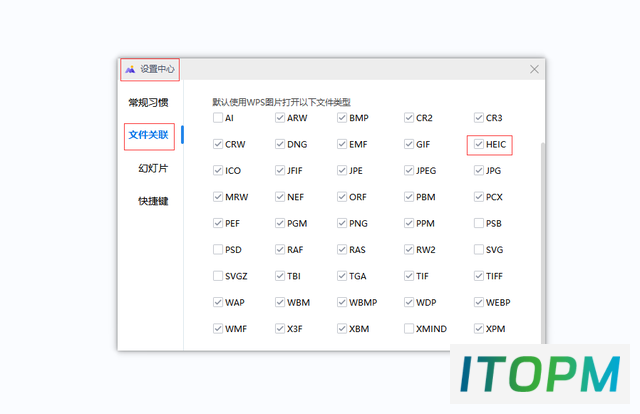Toggle the CR3 checkbox
This screenshot has height=414, width=640.
(x=479, y=118)
